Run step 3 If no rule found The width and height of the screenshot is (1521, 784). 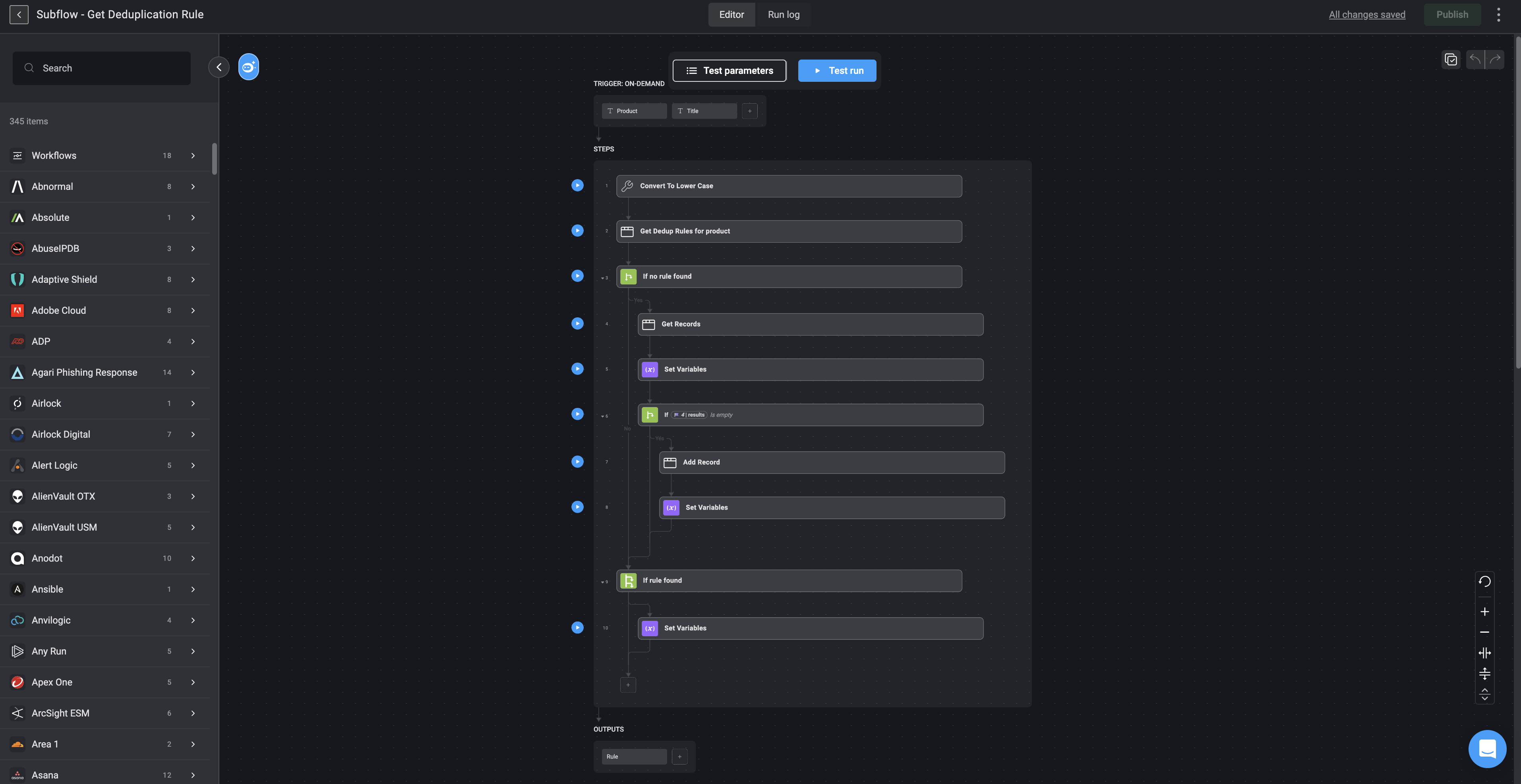click(577, 276)
